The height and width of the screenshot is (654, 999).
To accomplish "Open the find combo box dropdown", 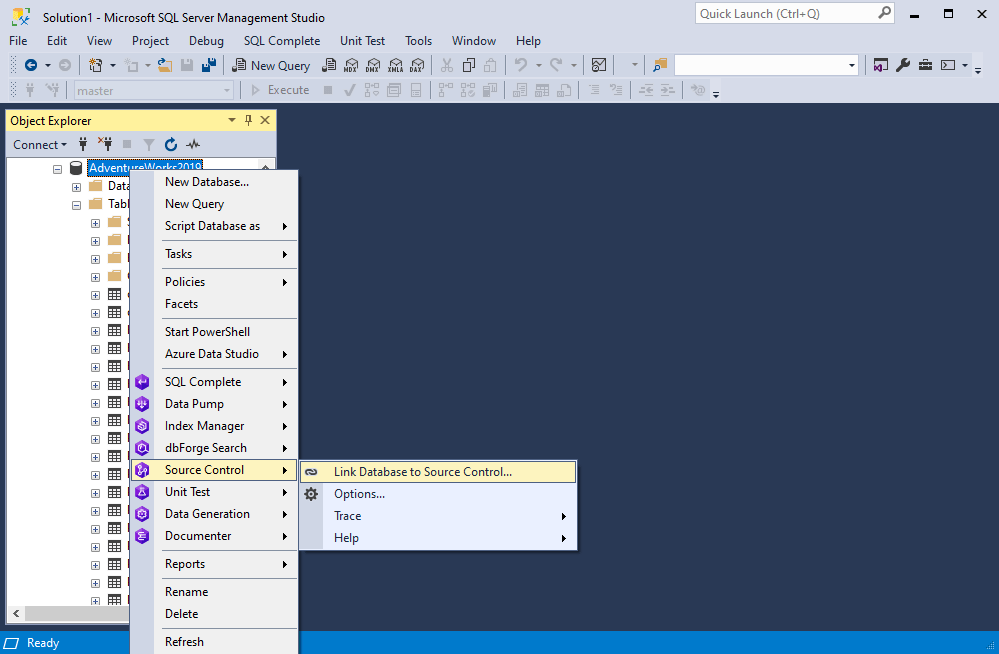I will (851, 65).
